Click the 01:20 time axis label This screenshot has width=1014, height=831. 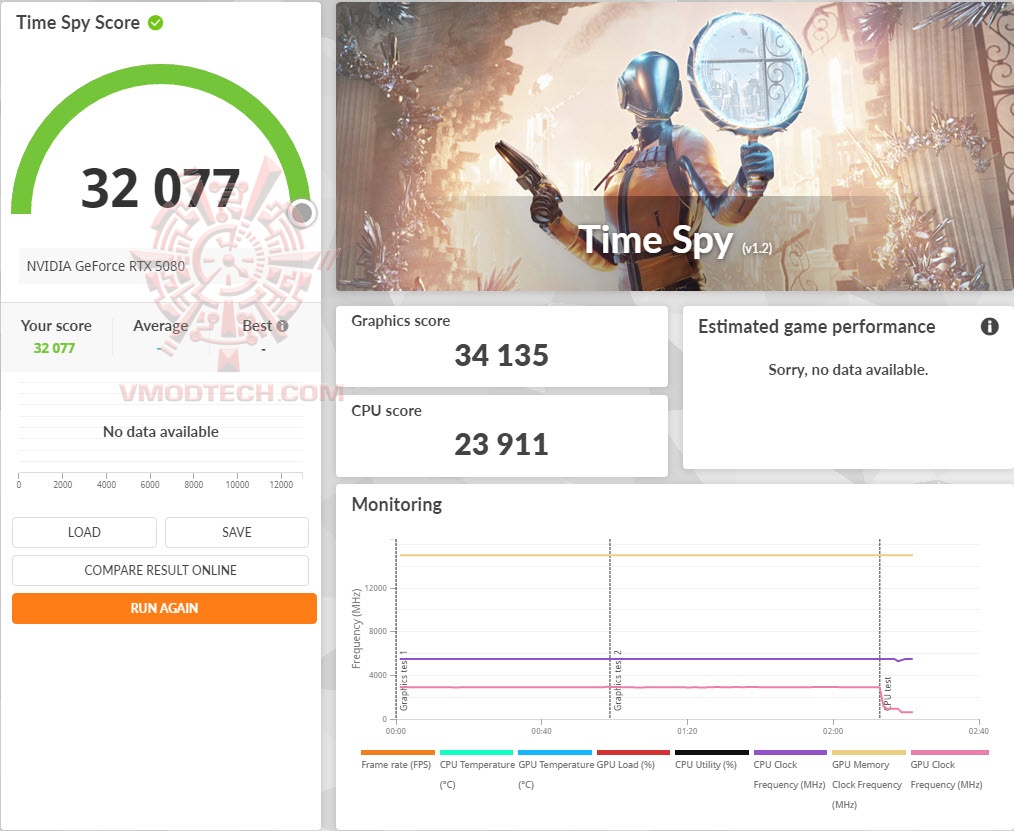(x=687, y=731)
